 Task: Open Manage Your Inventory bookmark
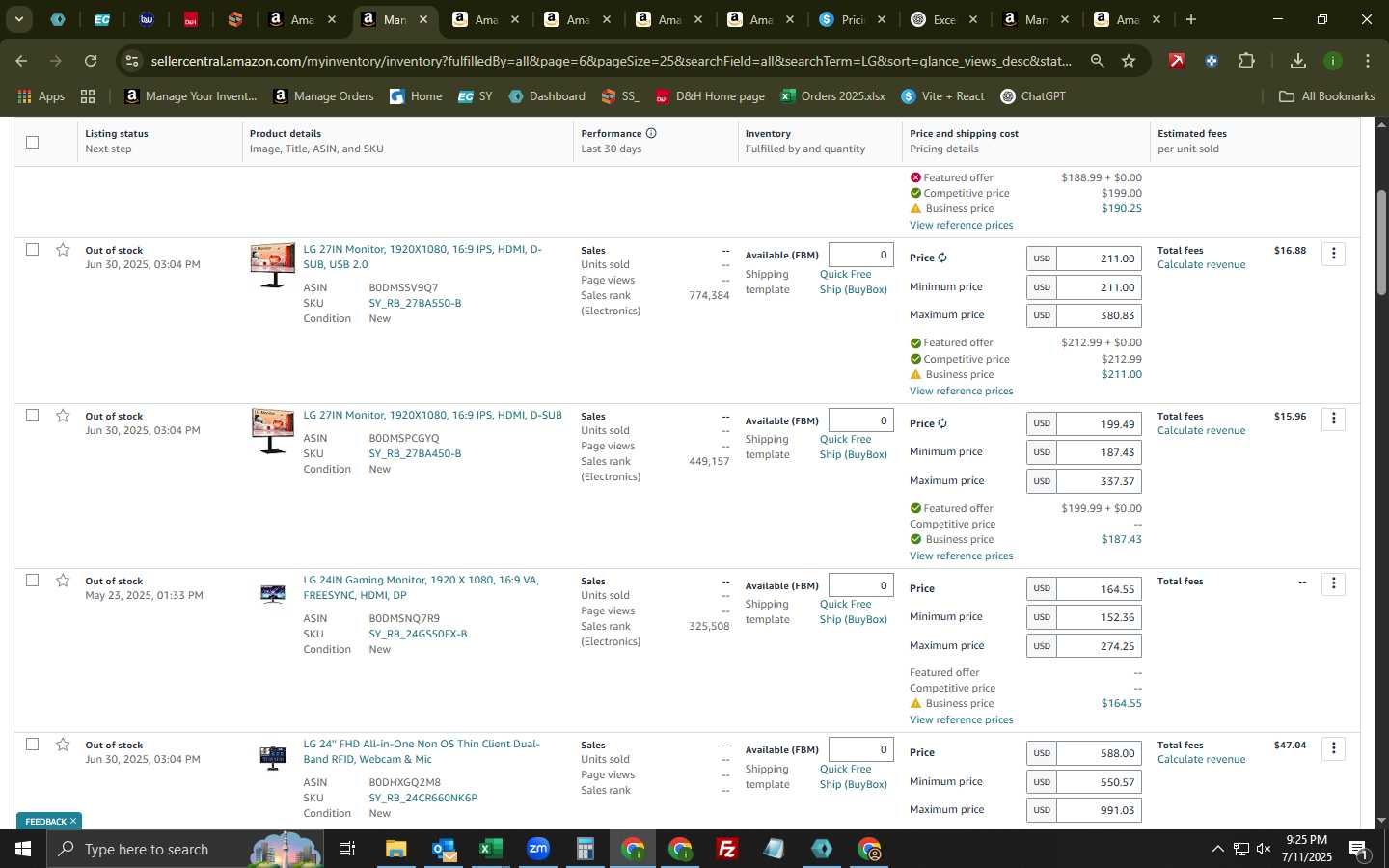[x=191, y=96]
